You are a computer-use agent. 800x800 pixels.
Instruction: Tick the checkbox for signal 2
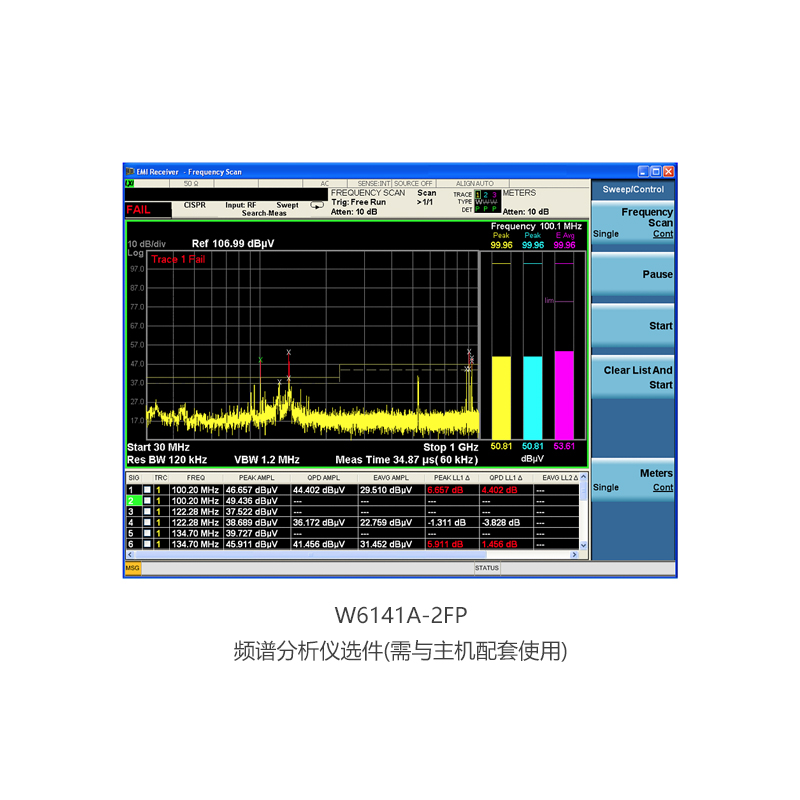click(x=147, y=501)
